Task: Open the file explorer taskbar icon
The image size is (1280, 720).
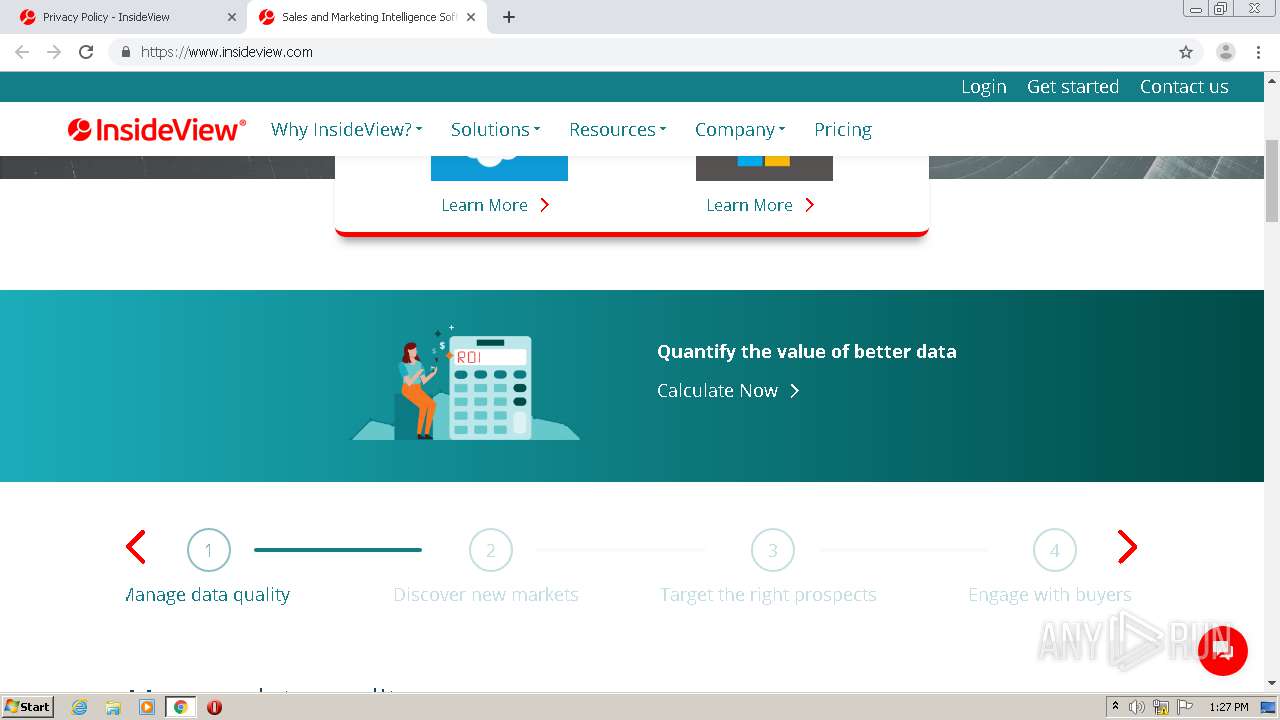Action: tap(113, 707)
